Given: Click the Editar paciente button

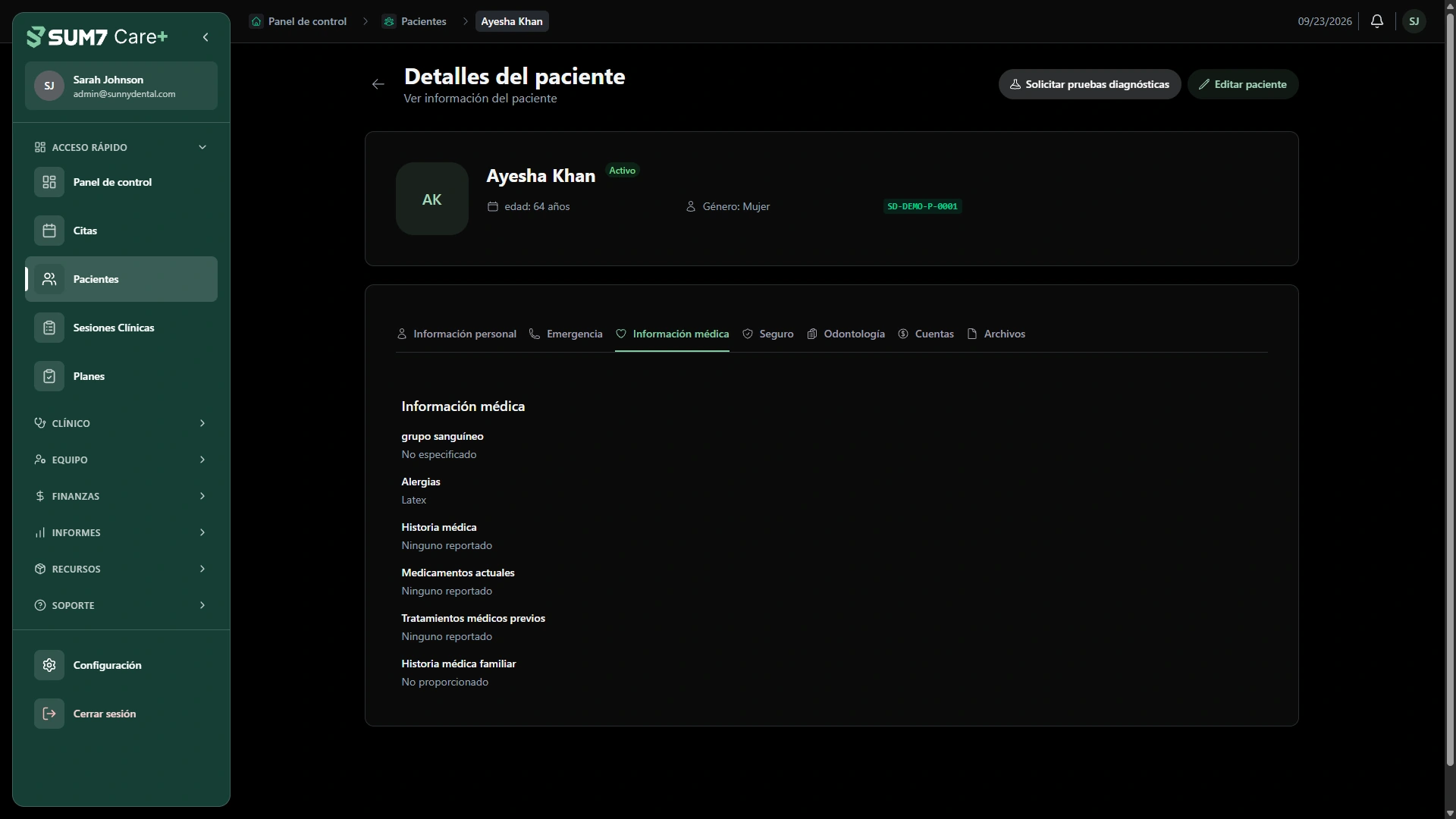Looking at the screenshot, I should [x=1243, y=84].
